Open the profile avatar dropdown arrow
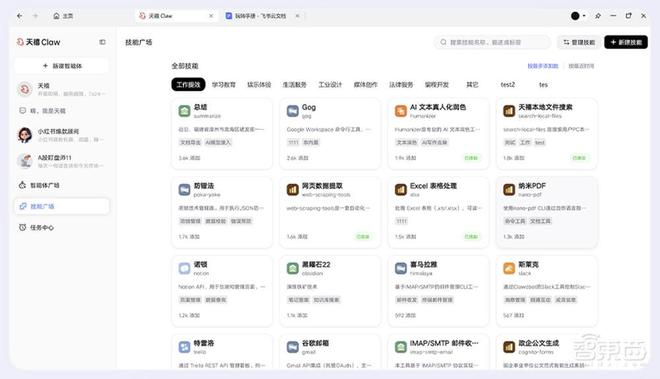Viewport: 660px width, 379px height. click(x=584, y=16)
